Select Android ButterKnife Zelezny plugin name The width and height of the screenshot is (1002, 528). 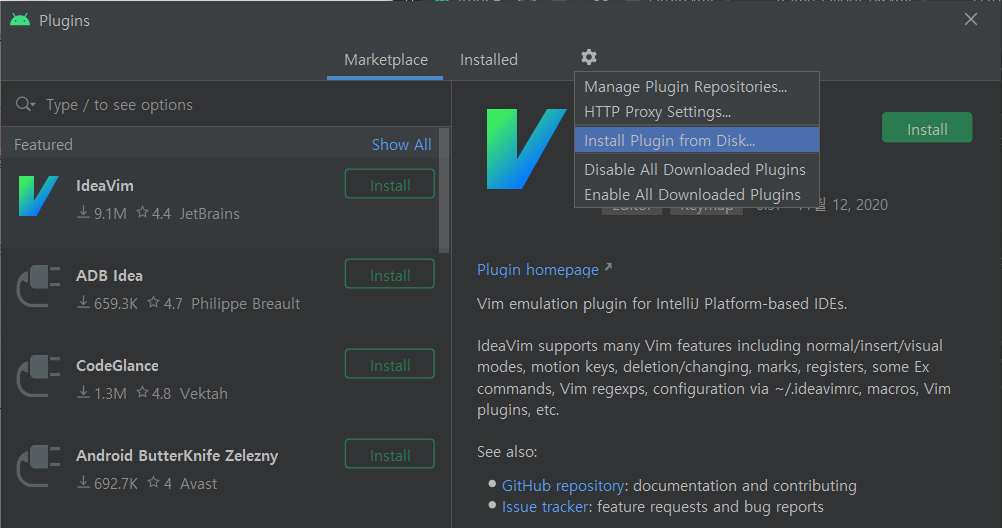(177, 456)
